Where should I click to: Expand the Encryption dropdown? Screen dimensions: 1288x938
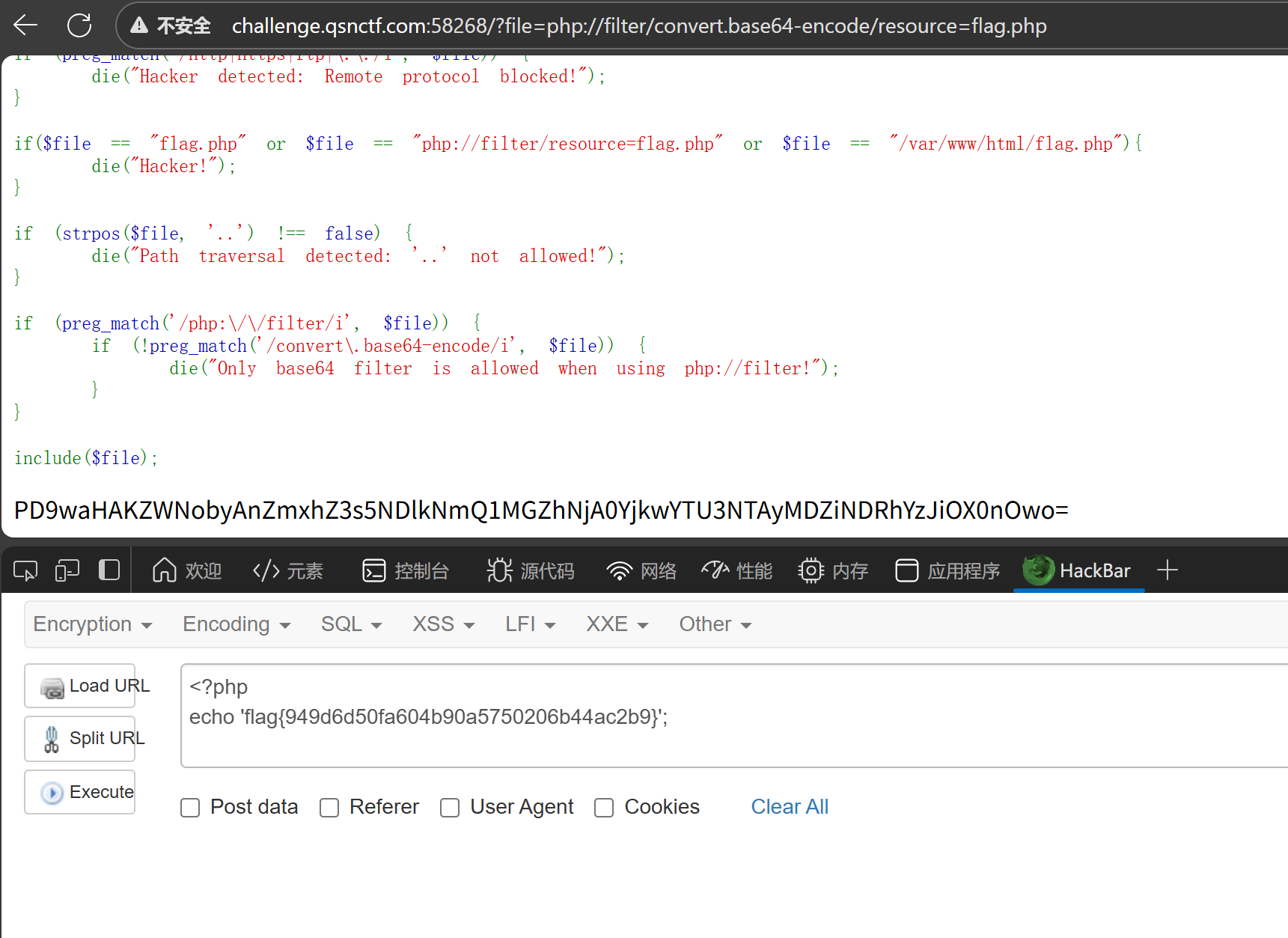pos(93,624)
